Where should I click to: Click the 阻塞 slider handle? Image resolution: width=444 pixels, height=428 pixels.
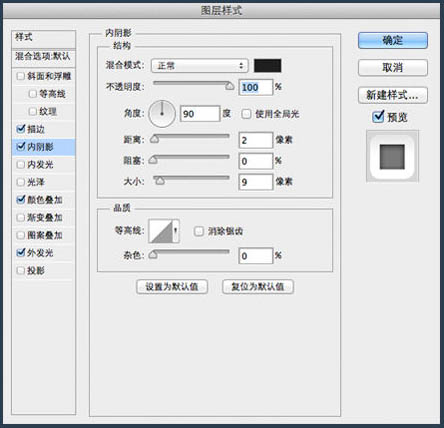point(153,160)
